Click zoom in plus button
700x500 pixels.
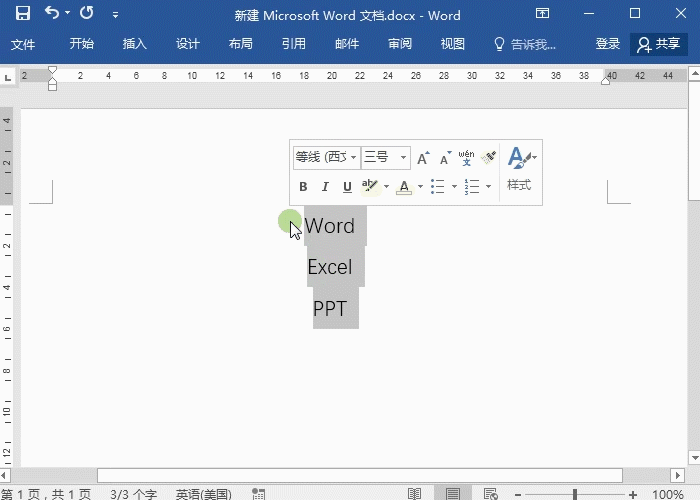pyautogui.click(x=633, y=494)
